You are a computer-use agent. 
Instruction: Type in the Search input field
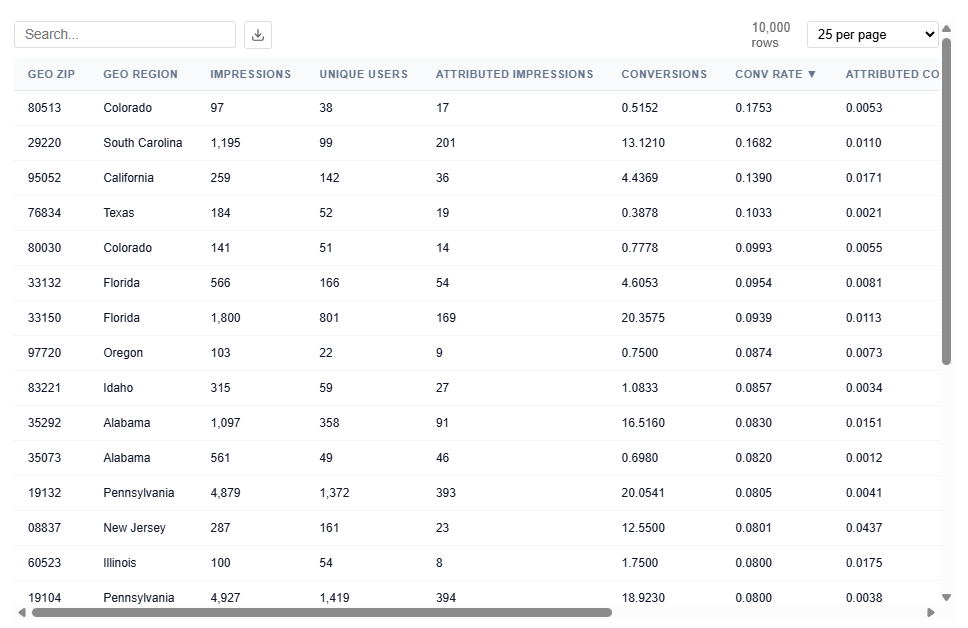coord(125,35)
